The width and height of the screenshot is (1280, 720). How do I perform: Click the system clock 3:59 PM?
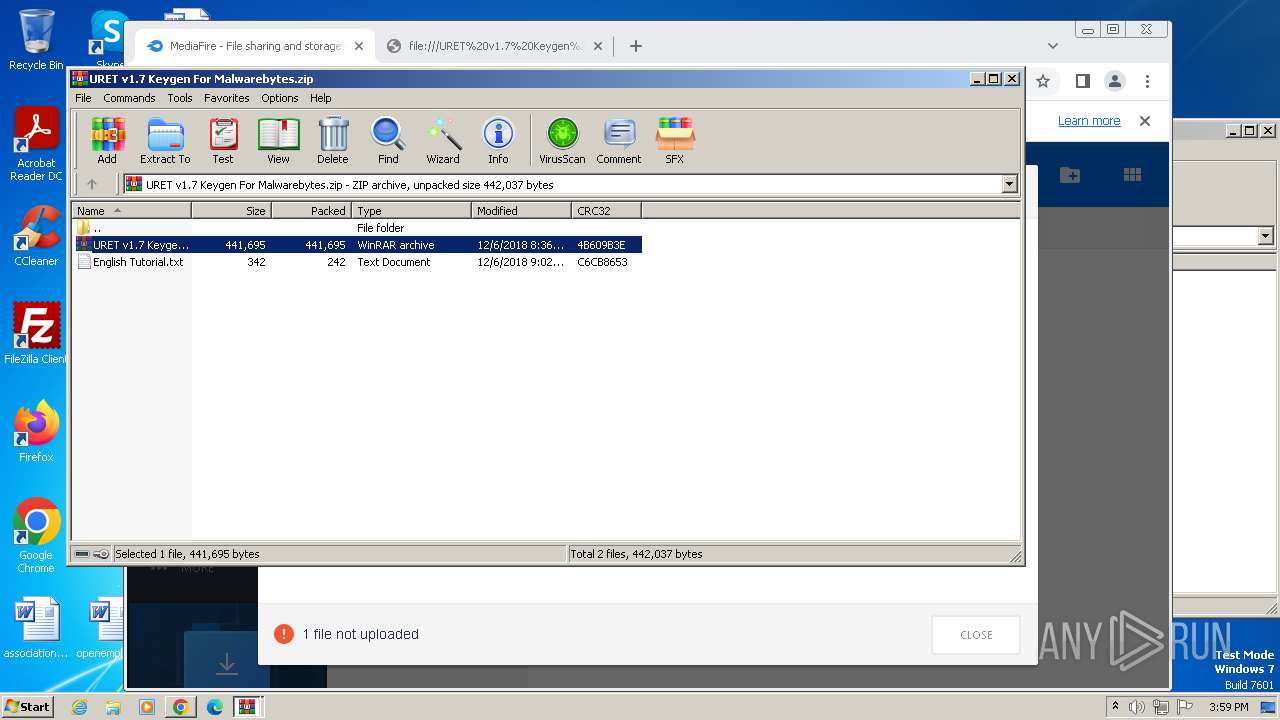click(1228, 707)
